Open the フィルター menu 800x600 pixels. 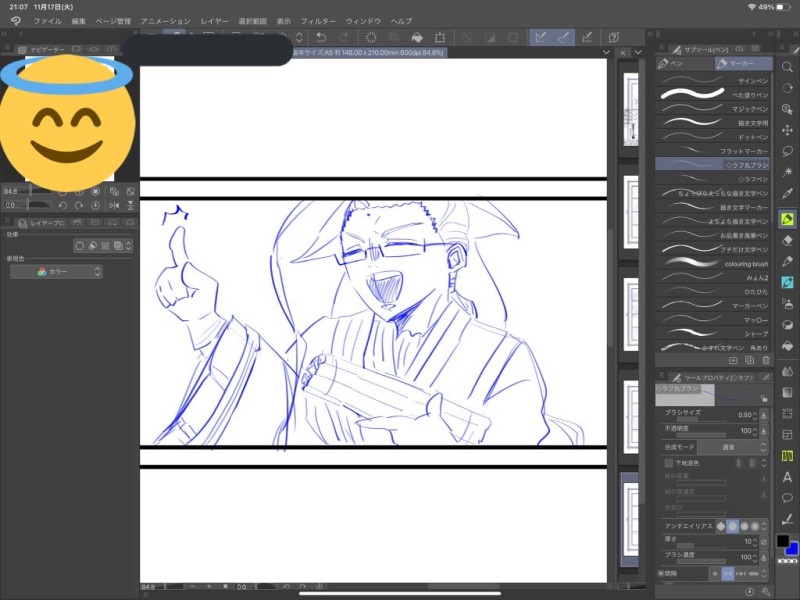tap(318, 21)
